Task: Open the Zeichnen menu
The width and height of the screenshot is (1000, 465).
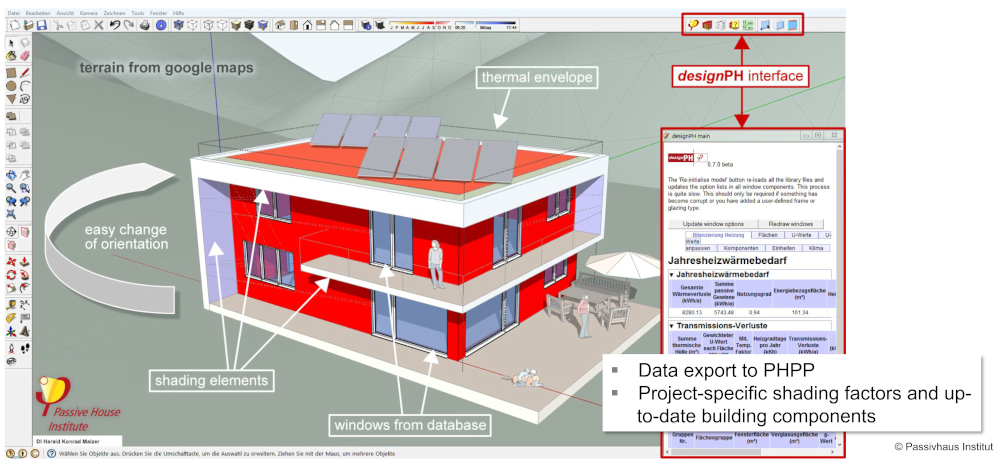Action: (x=114, y=13)
